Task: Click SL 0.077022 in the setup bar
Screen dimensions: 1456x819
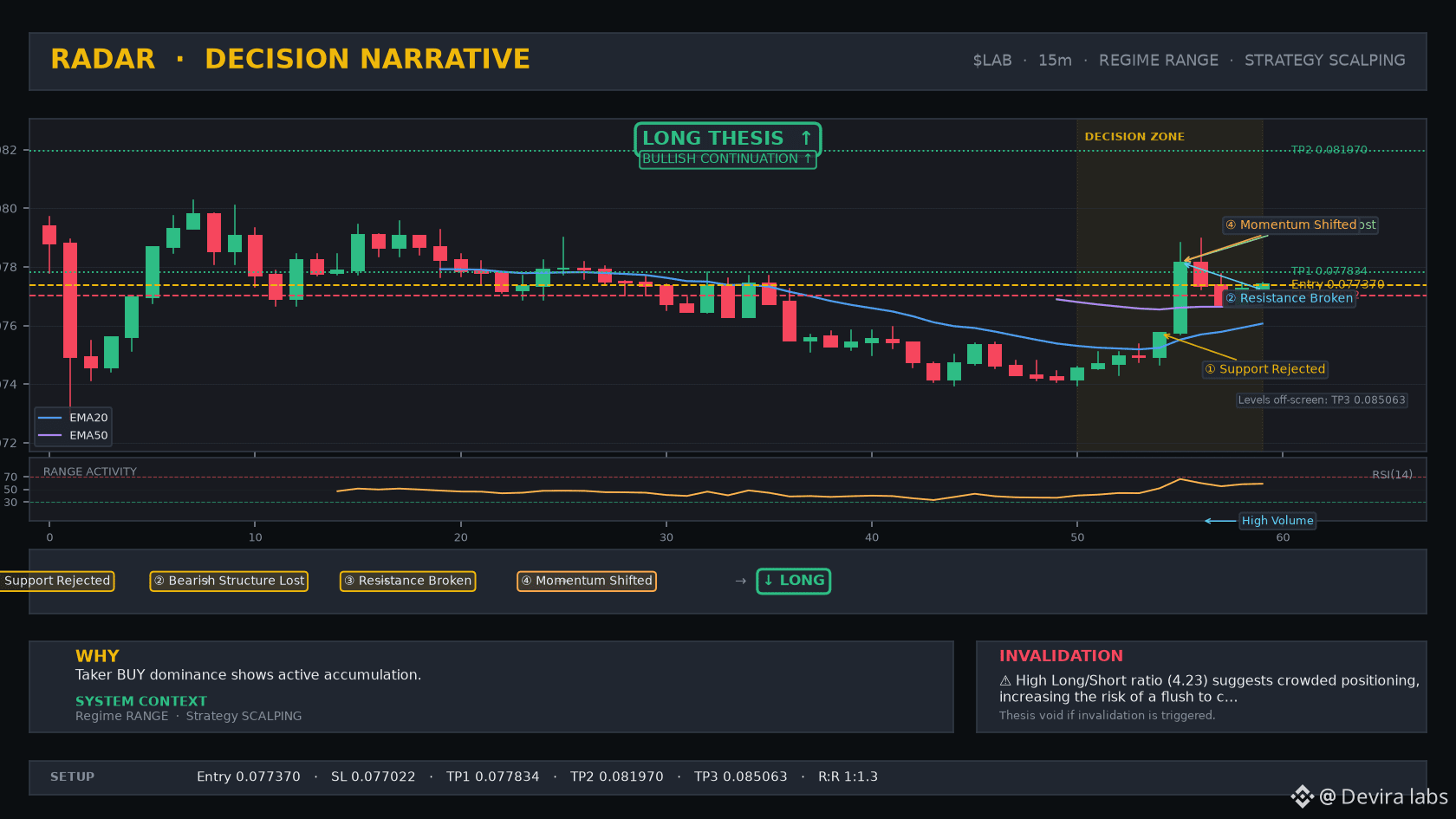Action: coord(374,777)
